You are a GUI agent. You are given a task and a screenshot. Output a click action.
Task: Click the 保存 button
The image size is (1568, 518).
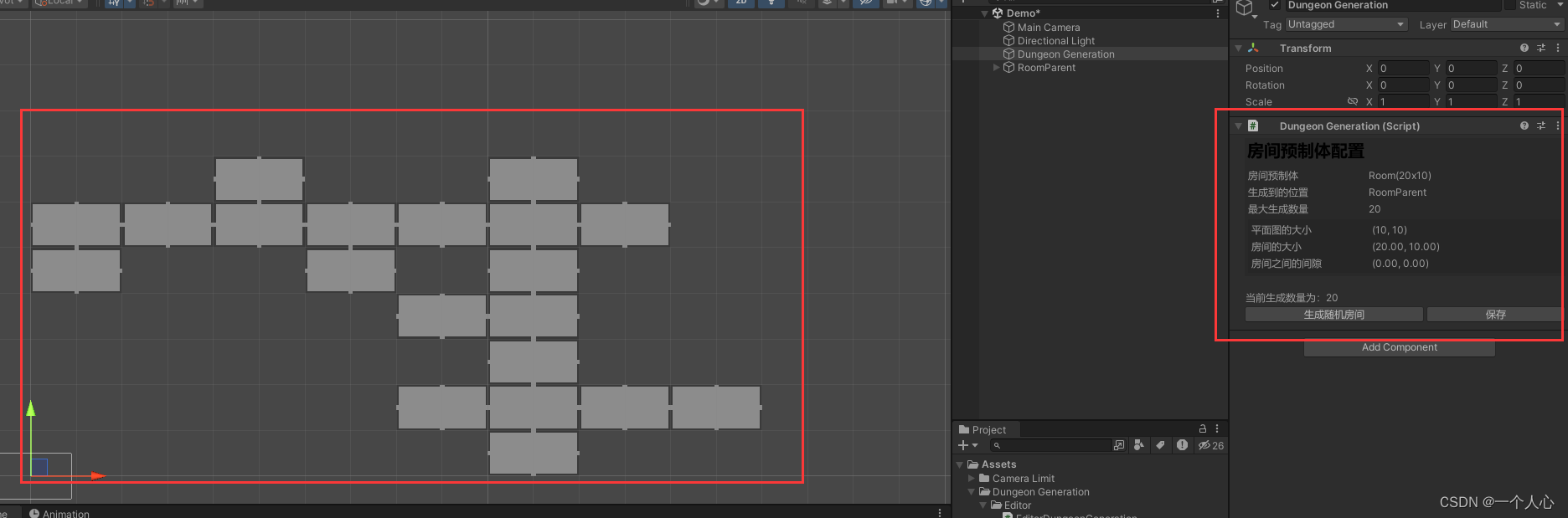point(1495,315)
